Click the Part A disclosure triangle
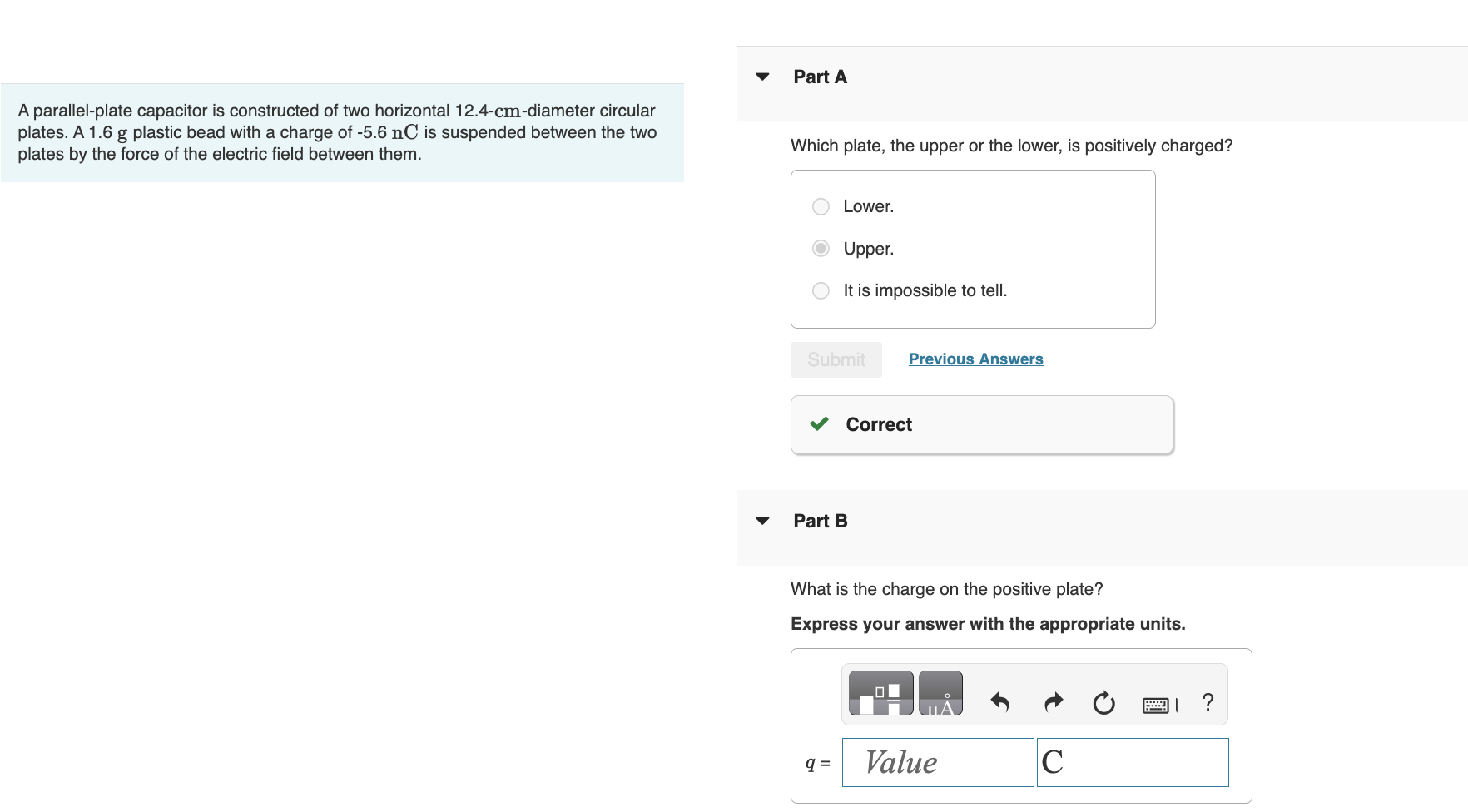The height and width of the screenshot is (812, 1468). [762, 77]
